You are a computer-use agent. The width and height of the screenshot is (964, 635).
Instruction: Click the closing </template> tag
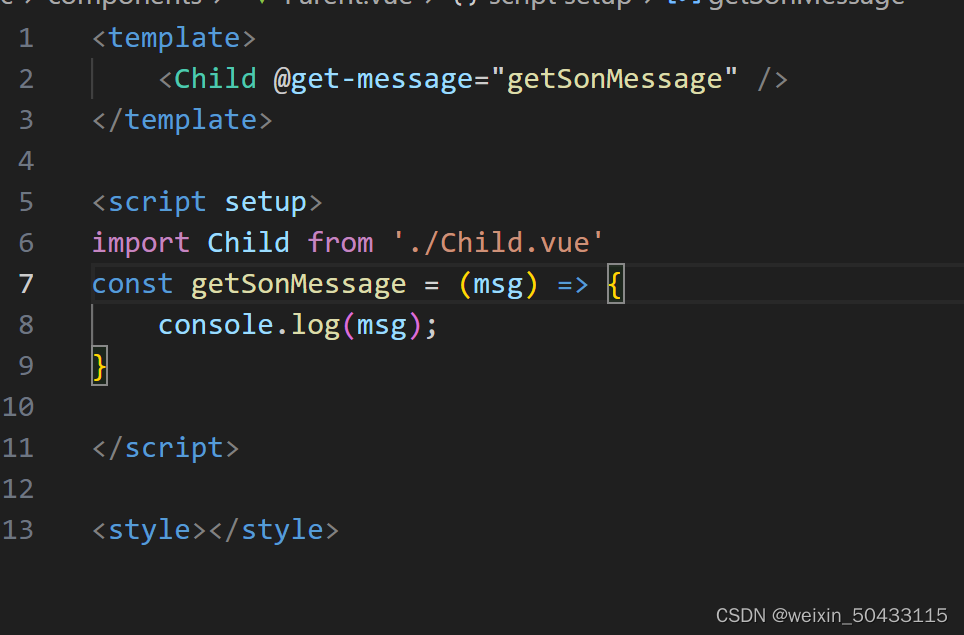182,120
